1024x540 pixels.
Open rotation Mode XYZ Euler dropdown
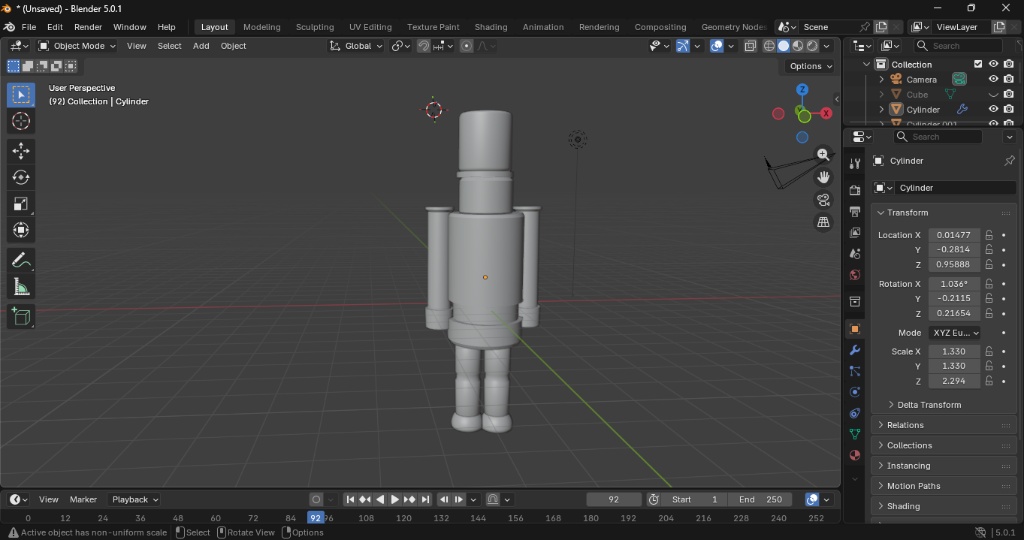pyautogui.click(x=954, y=333)
